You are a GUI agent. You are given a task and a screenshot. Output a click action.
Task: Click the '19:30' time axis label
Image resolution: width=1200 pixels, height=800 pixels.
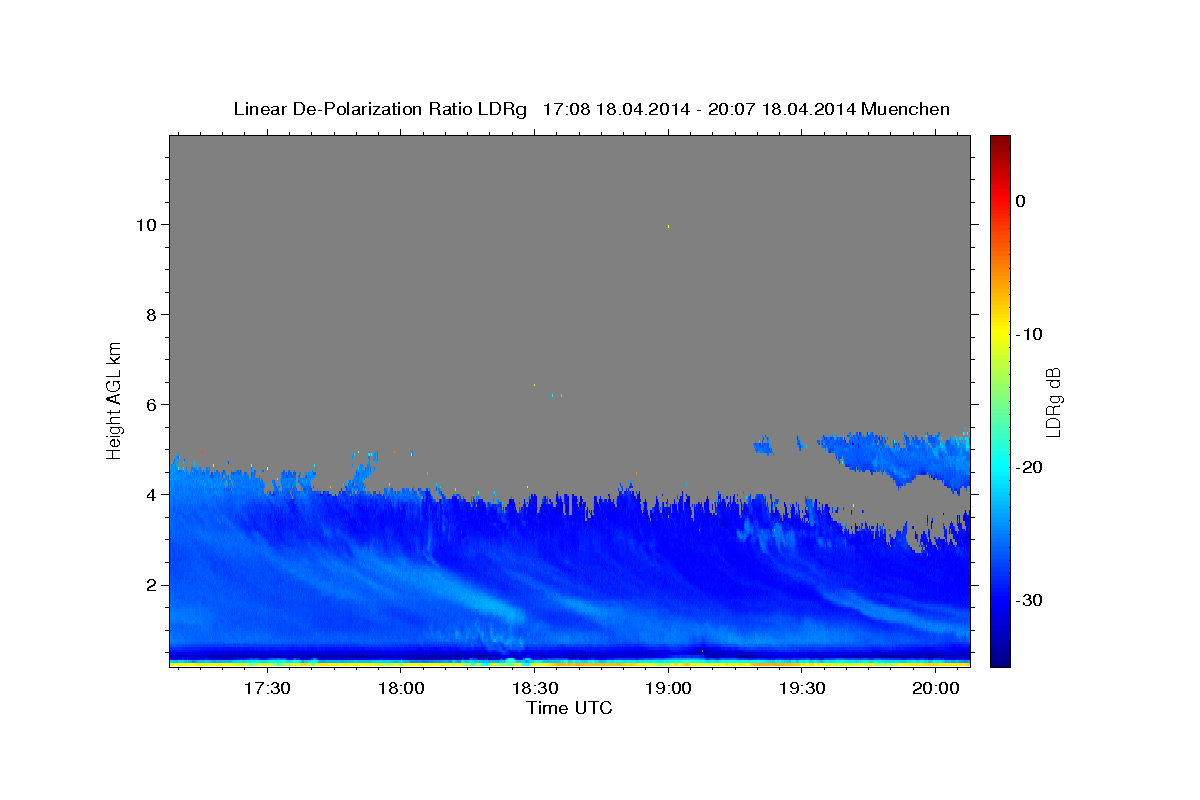coord(802,688)
